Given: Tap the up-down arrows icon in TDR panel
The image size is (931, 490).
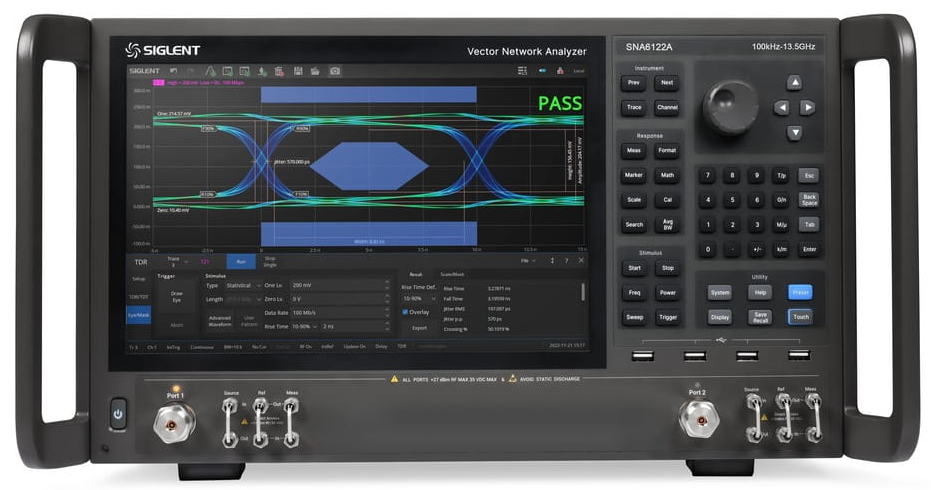Looking at the screenshot, I should pos(553,261).
